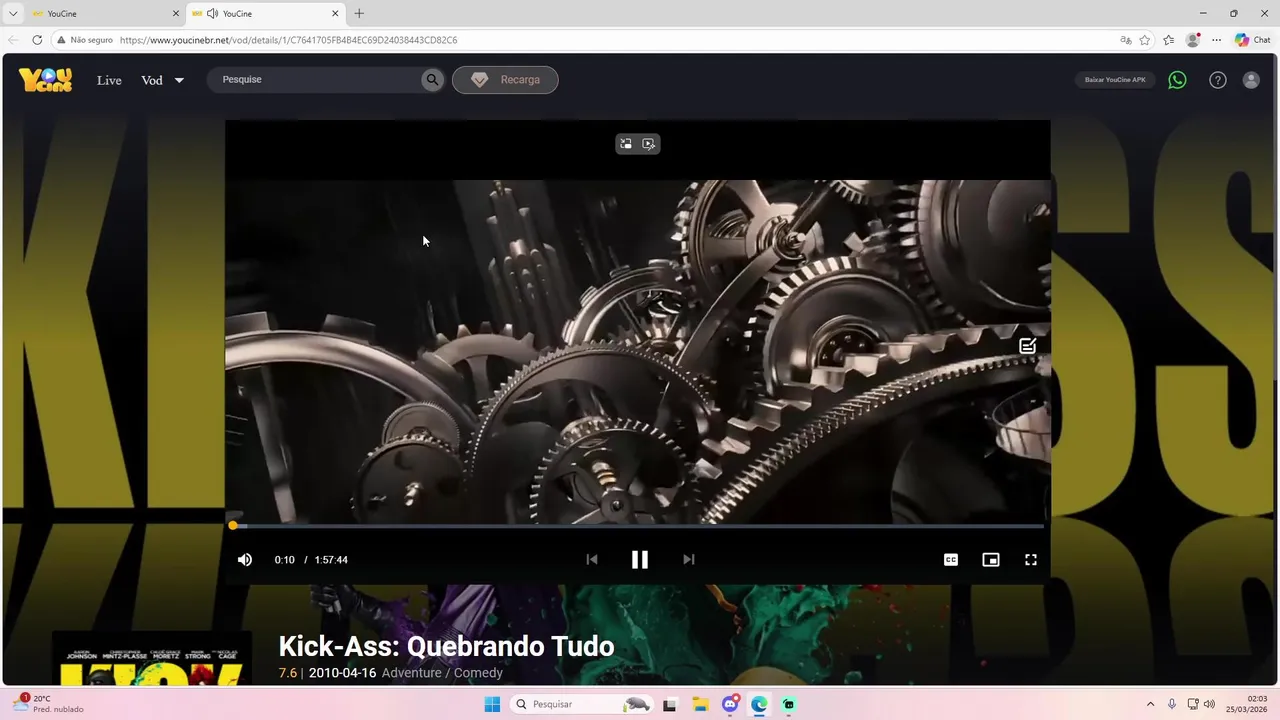Open the taskbar volume icon

(x=1209, y=705)
